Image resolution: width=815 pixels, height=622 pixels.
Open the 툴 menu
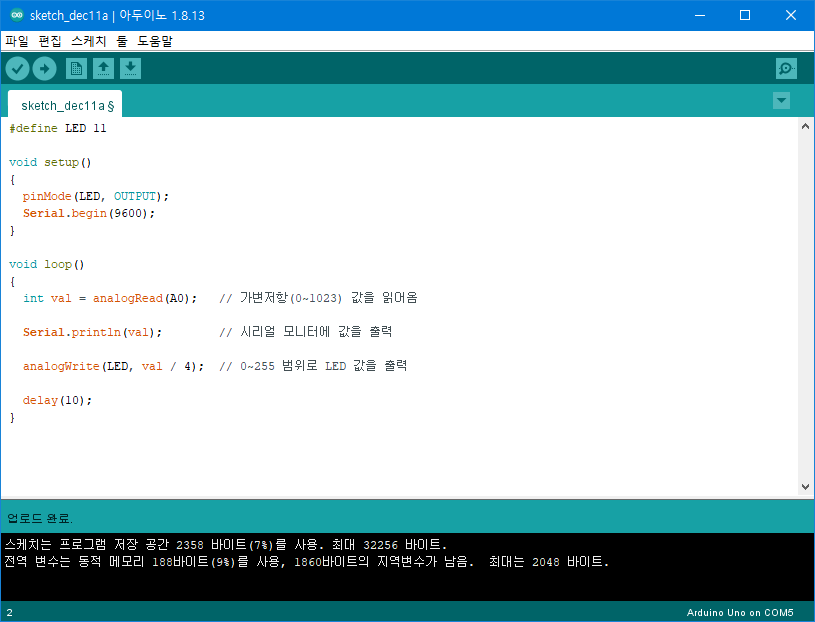click(x=122, y=41)
